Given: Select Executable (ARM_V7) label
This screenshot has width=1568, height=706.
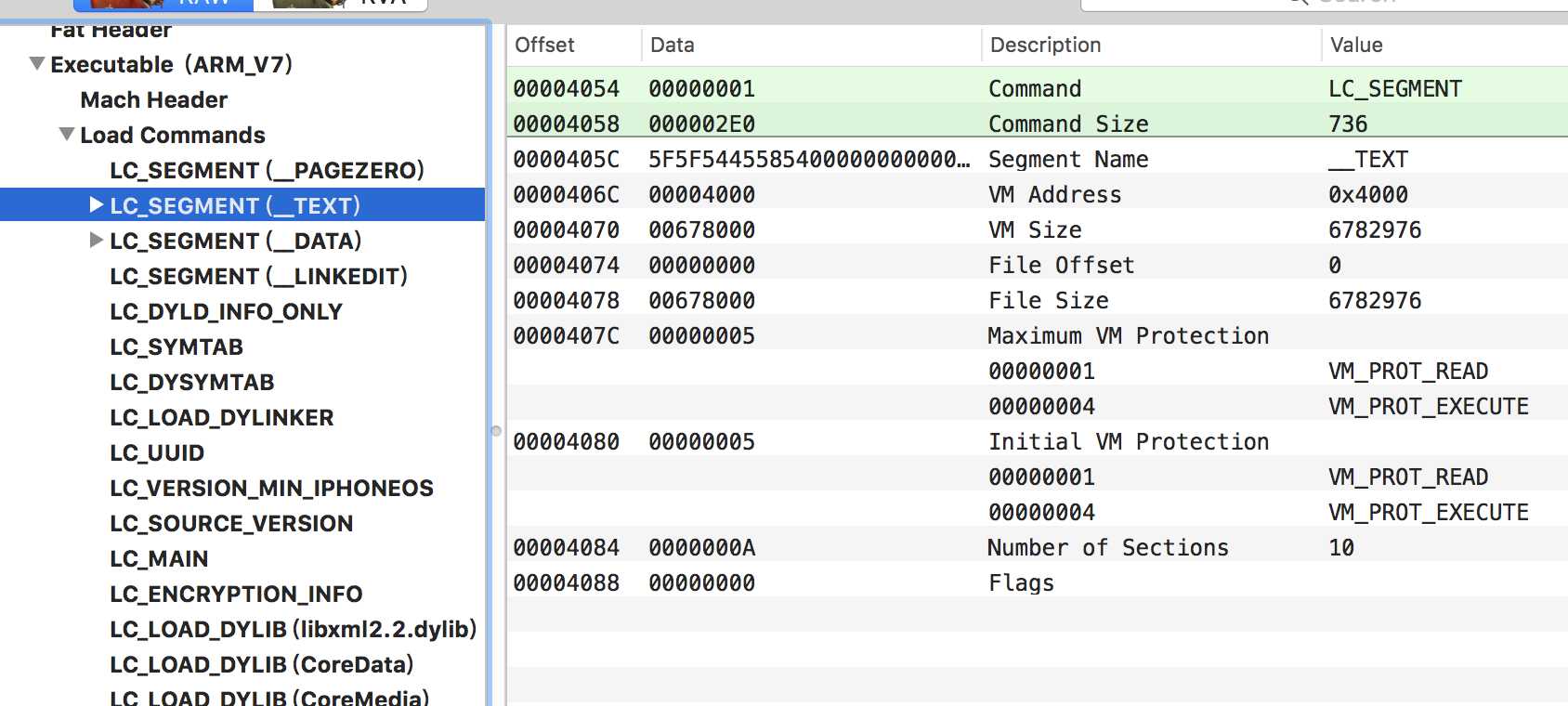Looking at the screenshot, I should [x=171, y=64].
